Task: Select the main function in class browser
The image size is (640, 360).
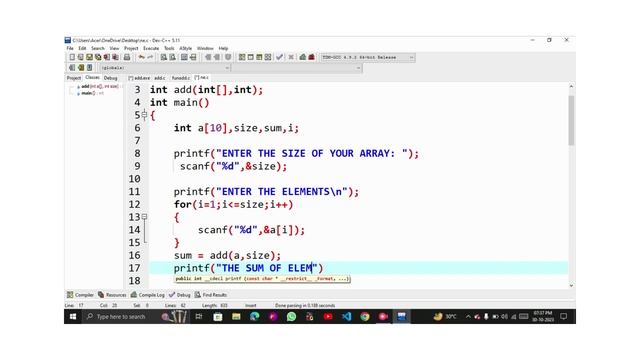Action: [91, 93]
